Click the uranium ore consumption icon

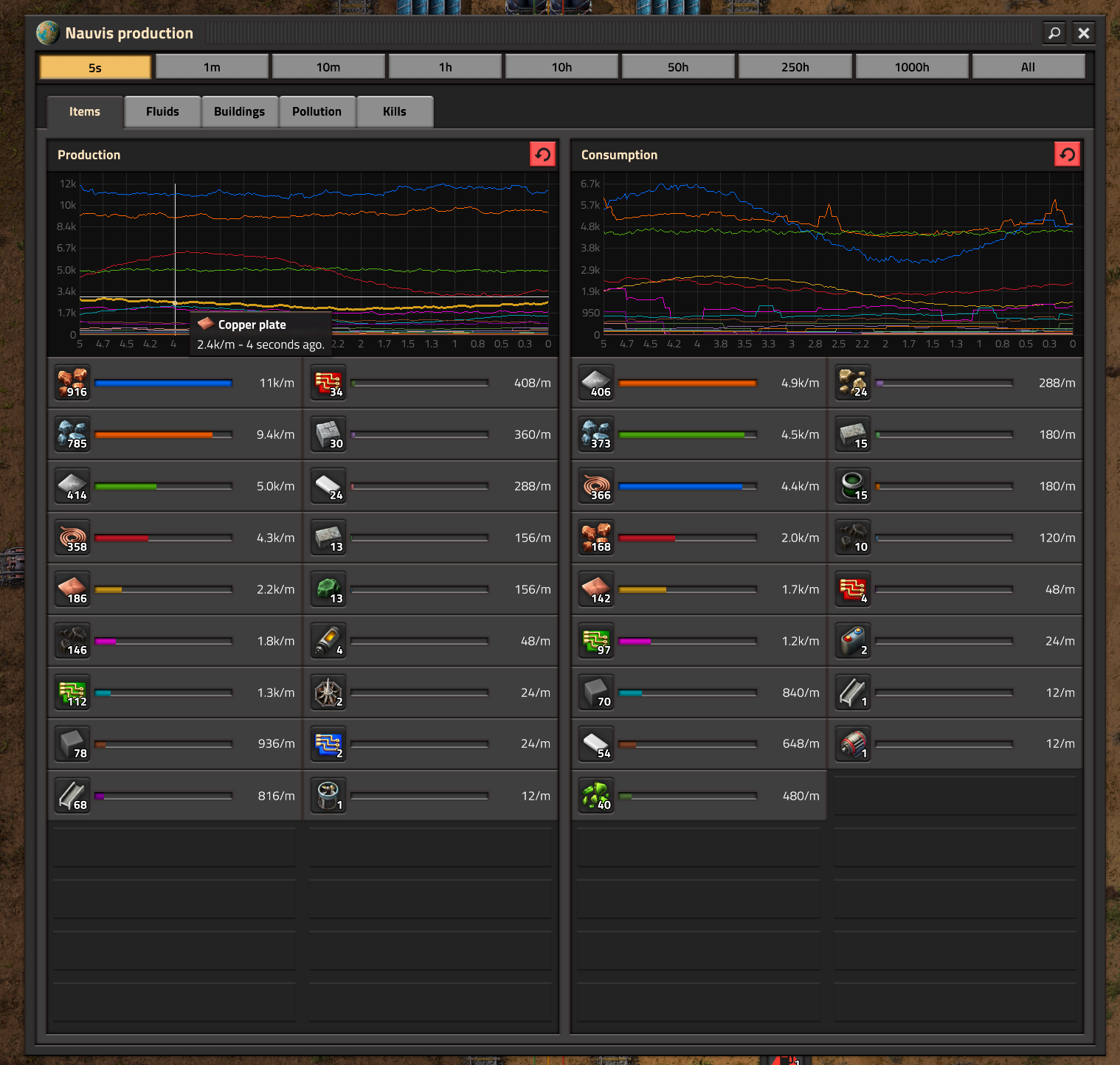tap(597, 796)
